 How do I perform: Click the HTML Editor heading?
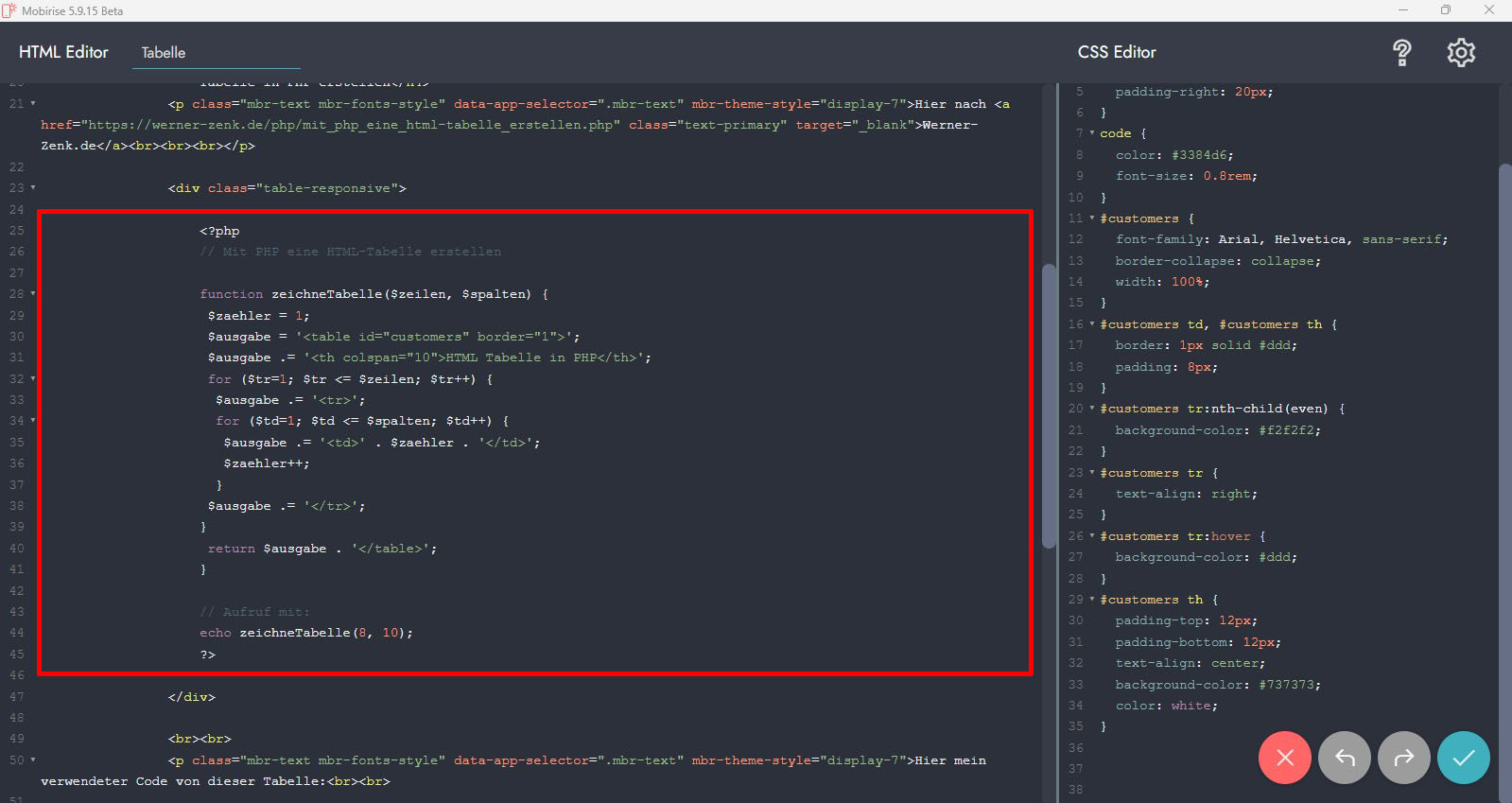pyautogui.click(x=63, y=53)
